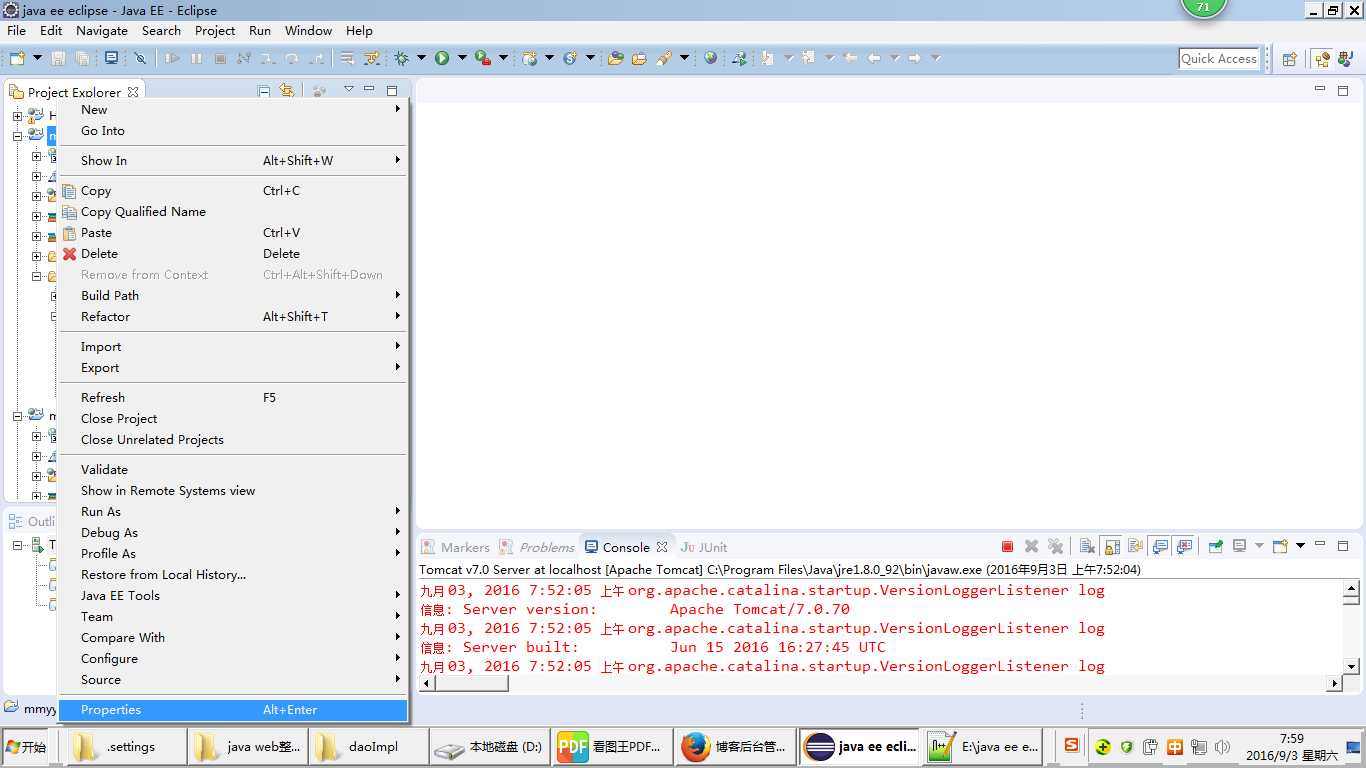Image resolution: width=1366 pixels, height=768 pixels.
Task: Click the Open Task folder icon
Action: click(639, 59)
